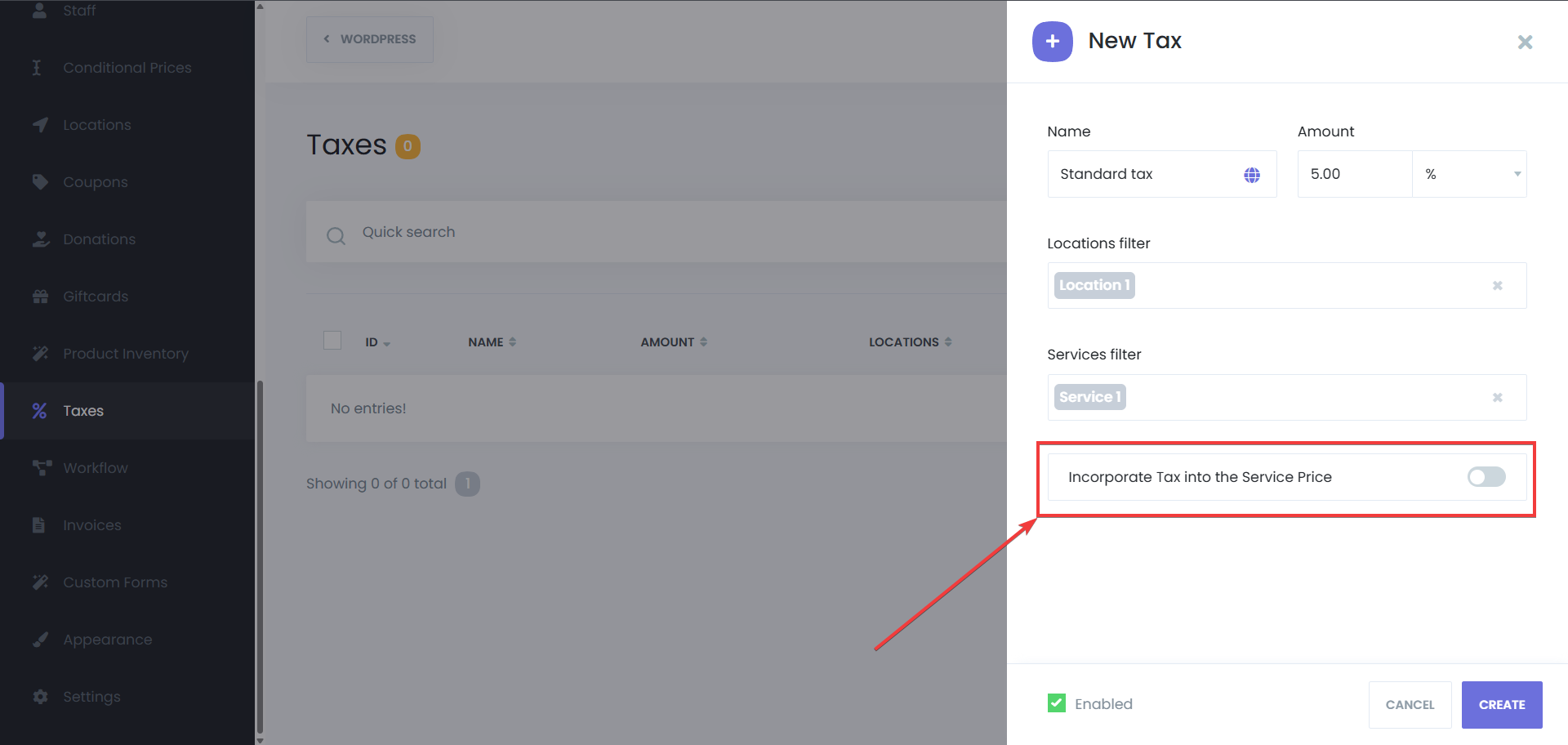Clear the Services filter selection
The height and width of the screenshot is (745, 1568).
point(1498,398)
